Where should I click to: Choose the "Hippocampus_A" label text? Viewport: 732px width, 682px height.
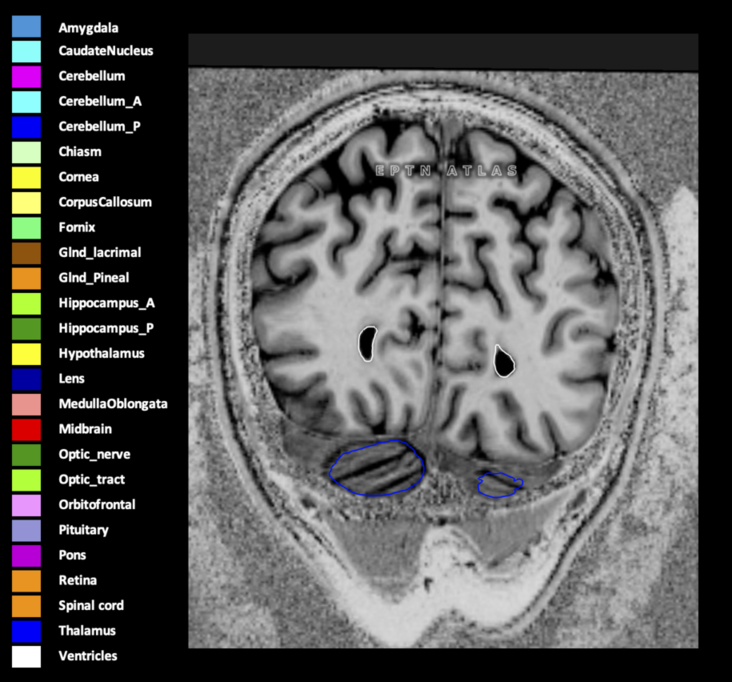click(106, 303)
